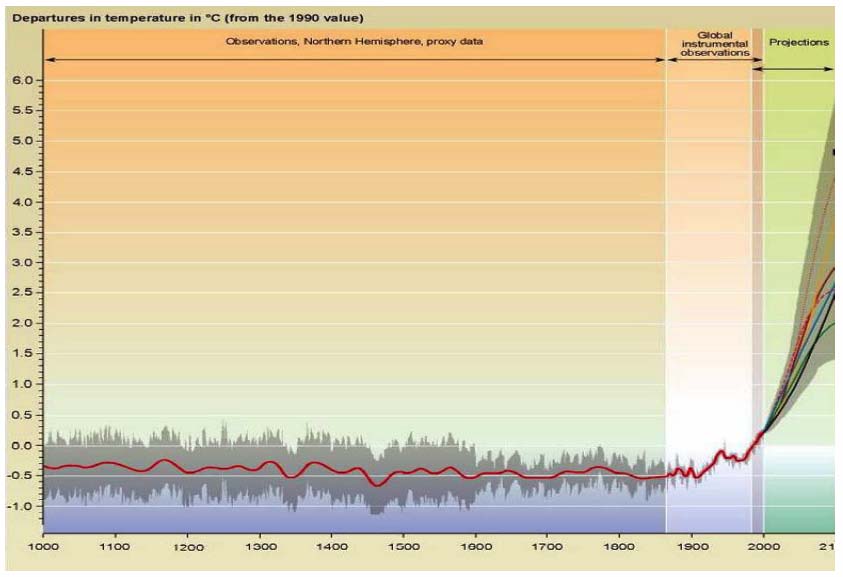Click the y-axis value 5.0
Screen dimensions: 843x577
coord(23,141)
